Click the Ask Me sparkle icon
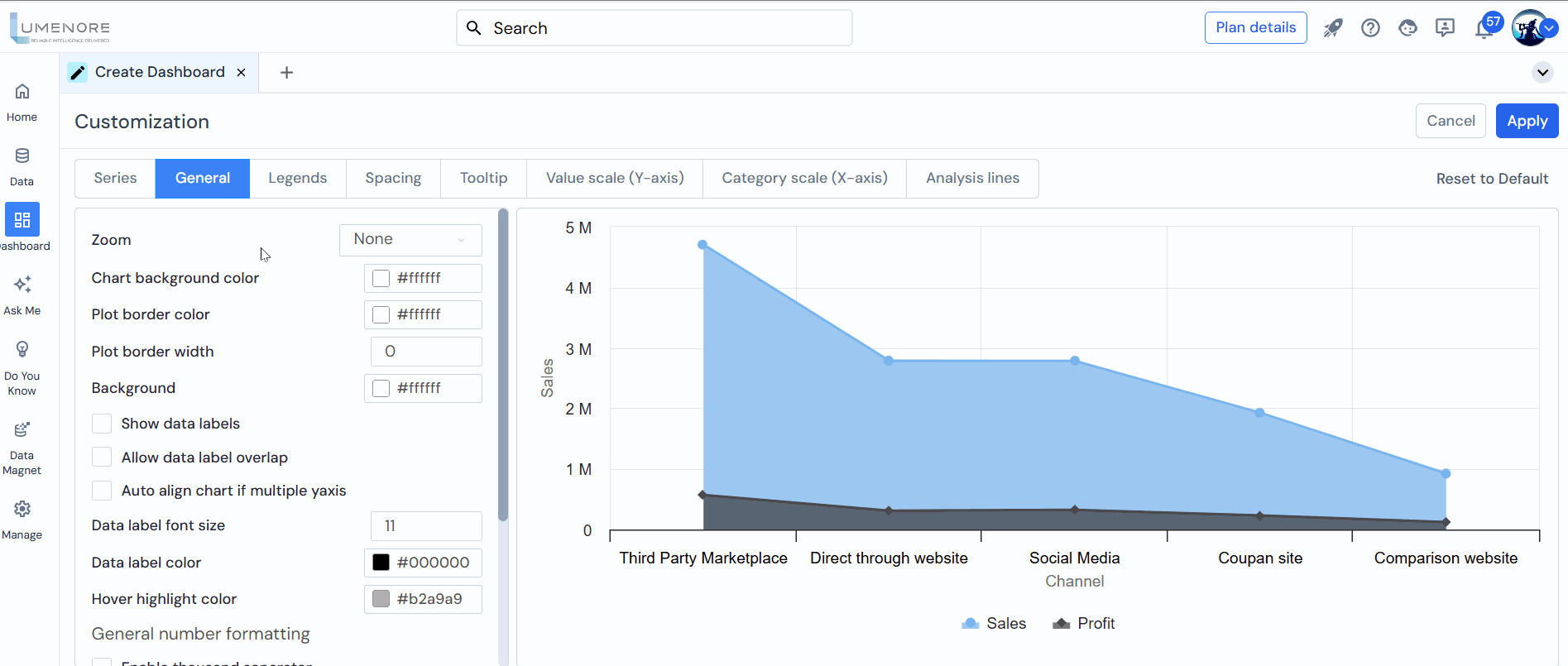This screenshot has width=1568, height=666. click(22, 285)
